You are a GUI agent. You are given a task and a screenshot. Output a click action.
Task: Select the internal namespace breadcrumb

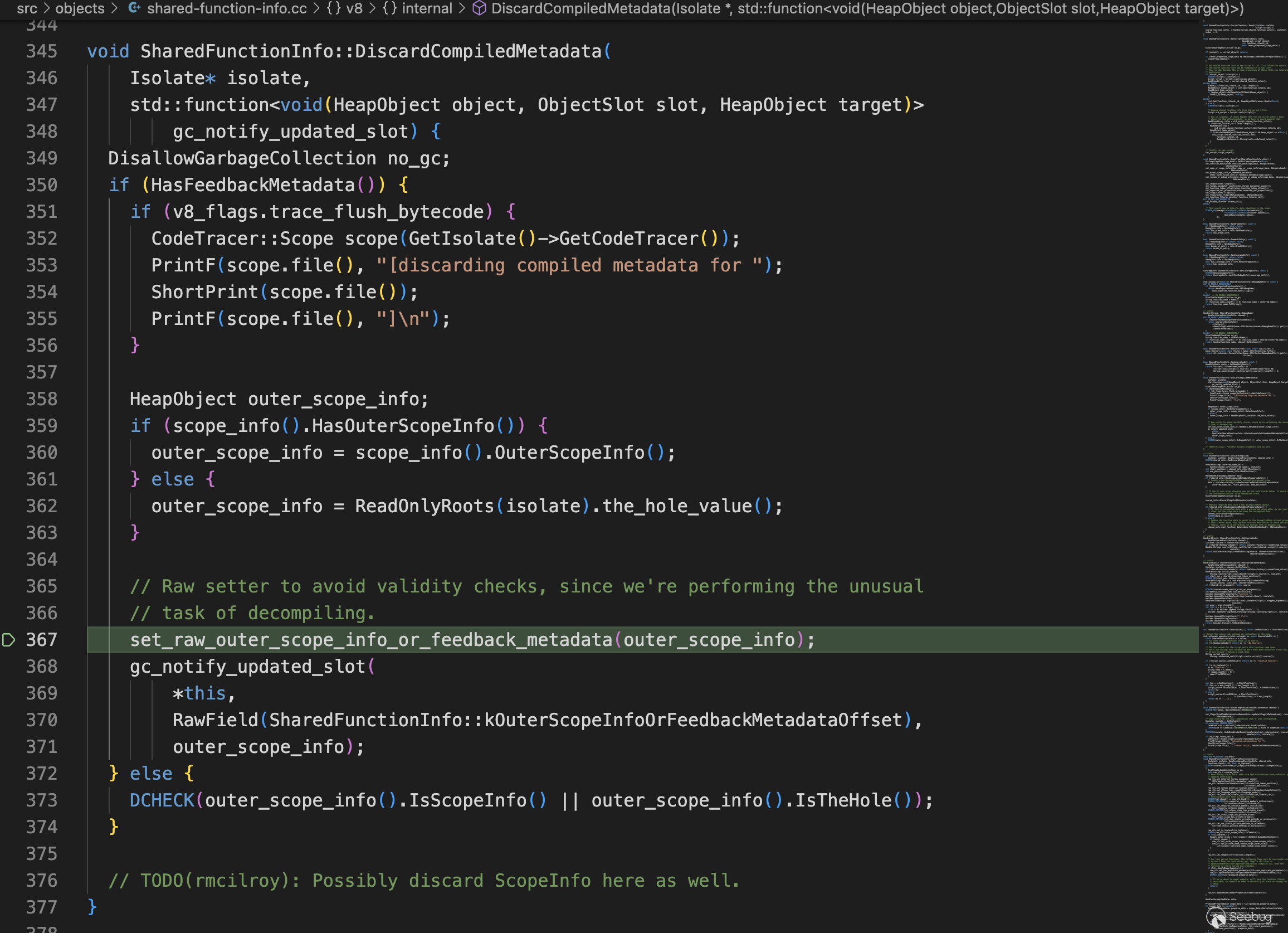[427, 8]
